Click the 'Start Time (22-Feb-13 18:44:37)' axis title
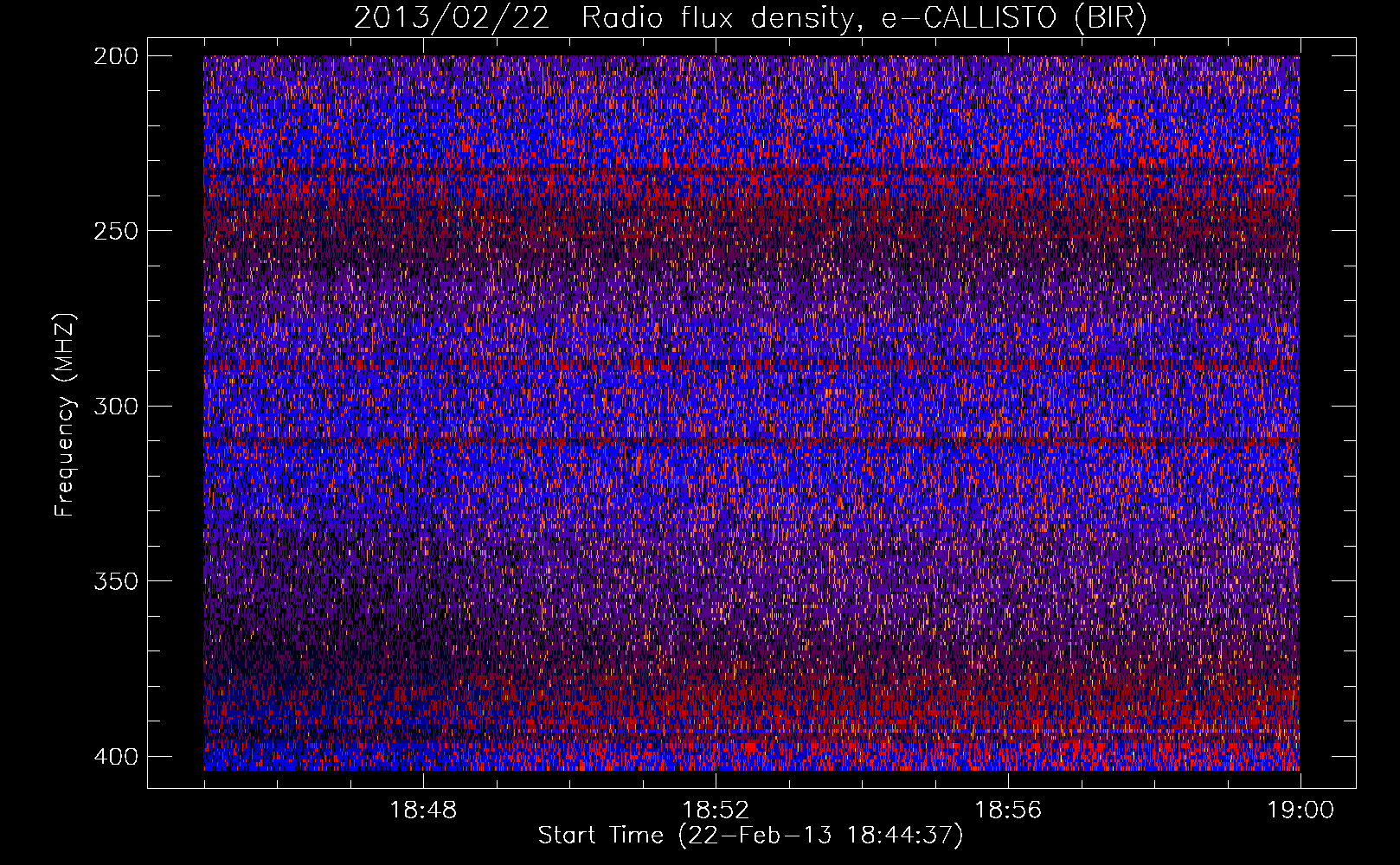This screenshot has width=1400, height=865. tap(750, 836)
